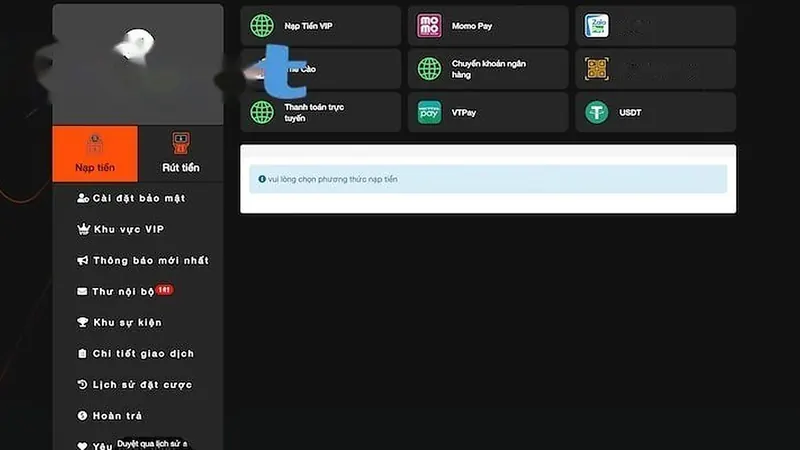Choose the Momo Pay logo icon
The height and width of the screenshot is (450, 800).
[429, 26]
